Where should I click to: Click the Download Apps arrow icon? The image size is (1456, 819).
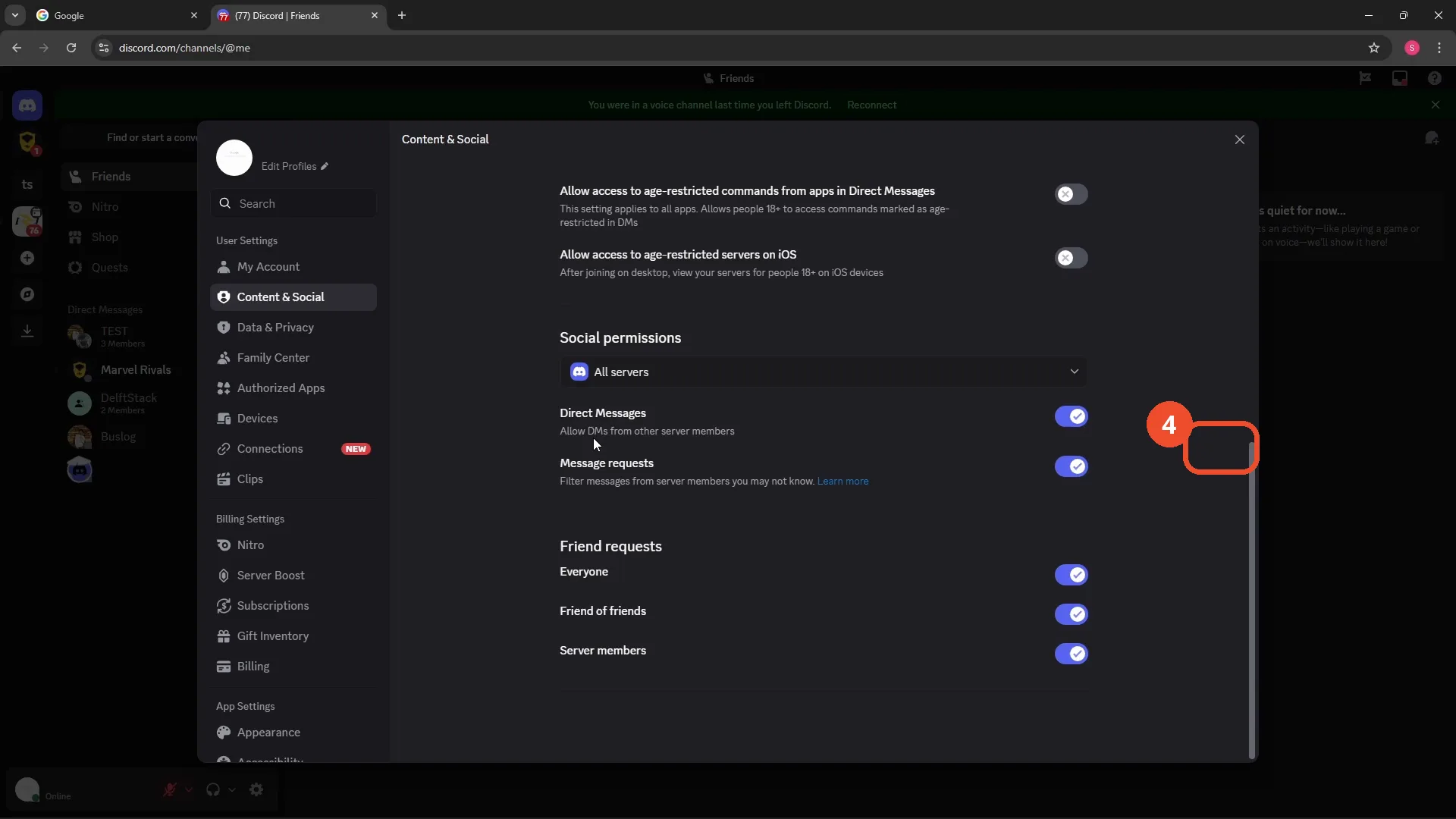pos(27,331)
